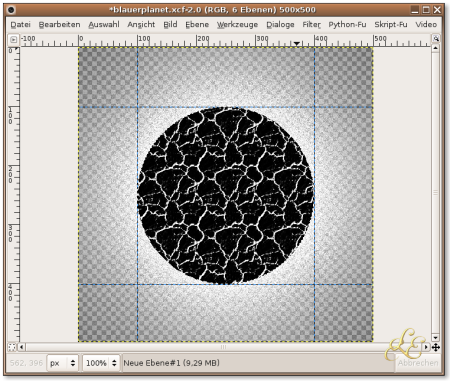Viewport: 450px width, 381px height.
Task: Click the Abbrechen button
Action: (418, 363)
